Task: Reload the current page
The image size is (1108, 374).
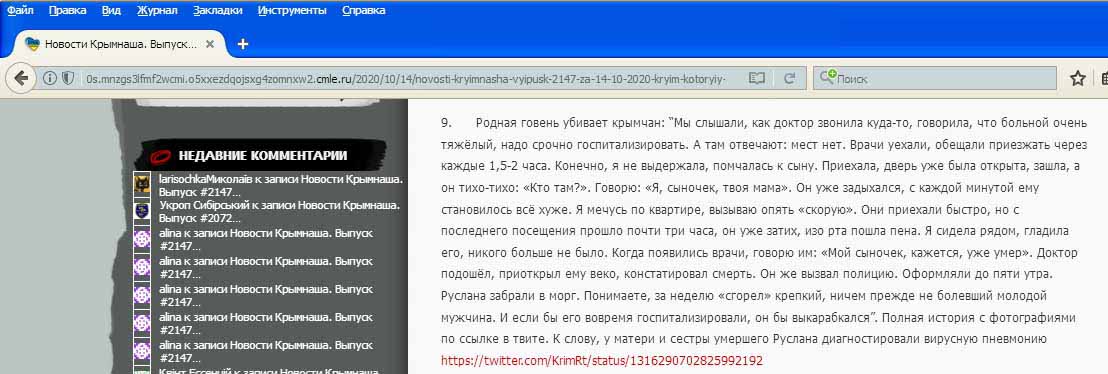Action: click(790, 78)
